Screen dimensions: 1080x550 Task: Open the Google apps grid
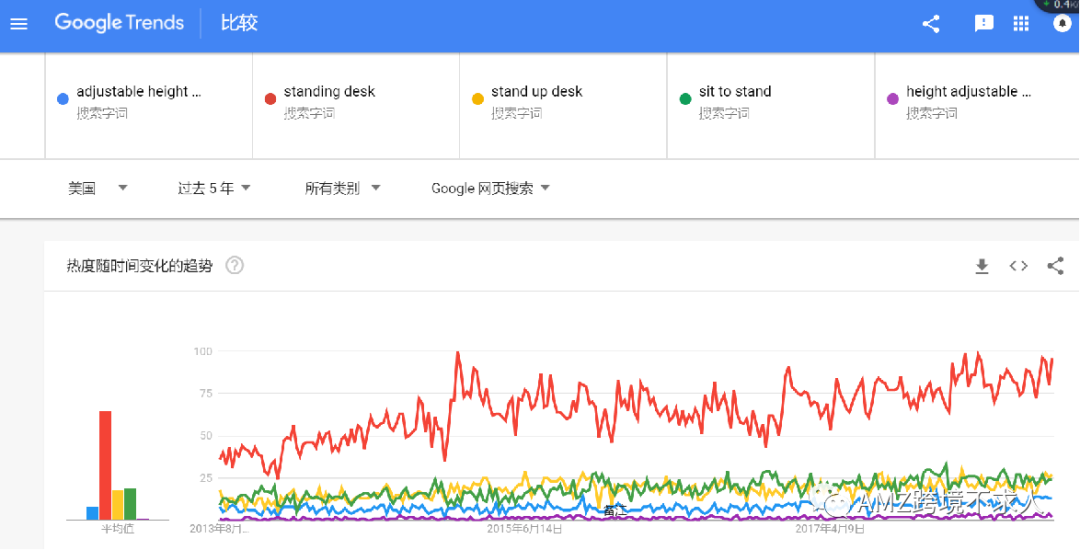point(1021,24)
